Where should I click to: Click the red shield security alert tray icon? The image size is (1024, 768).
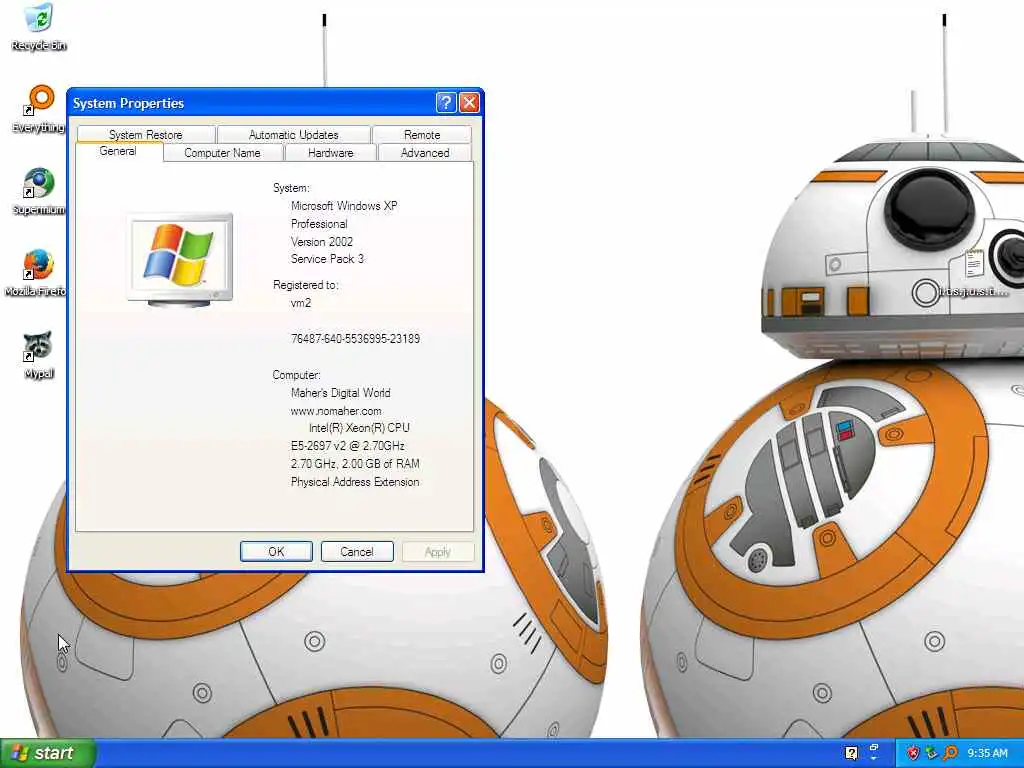click(x=912, y=753)
